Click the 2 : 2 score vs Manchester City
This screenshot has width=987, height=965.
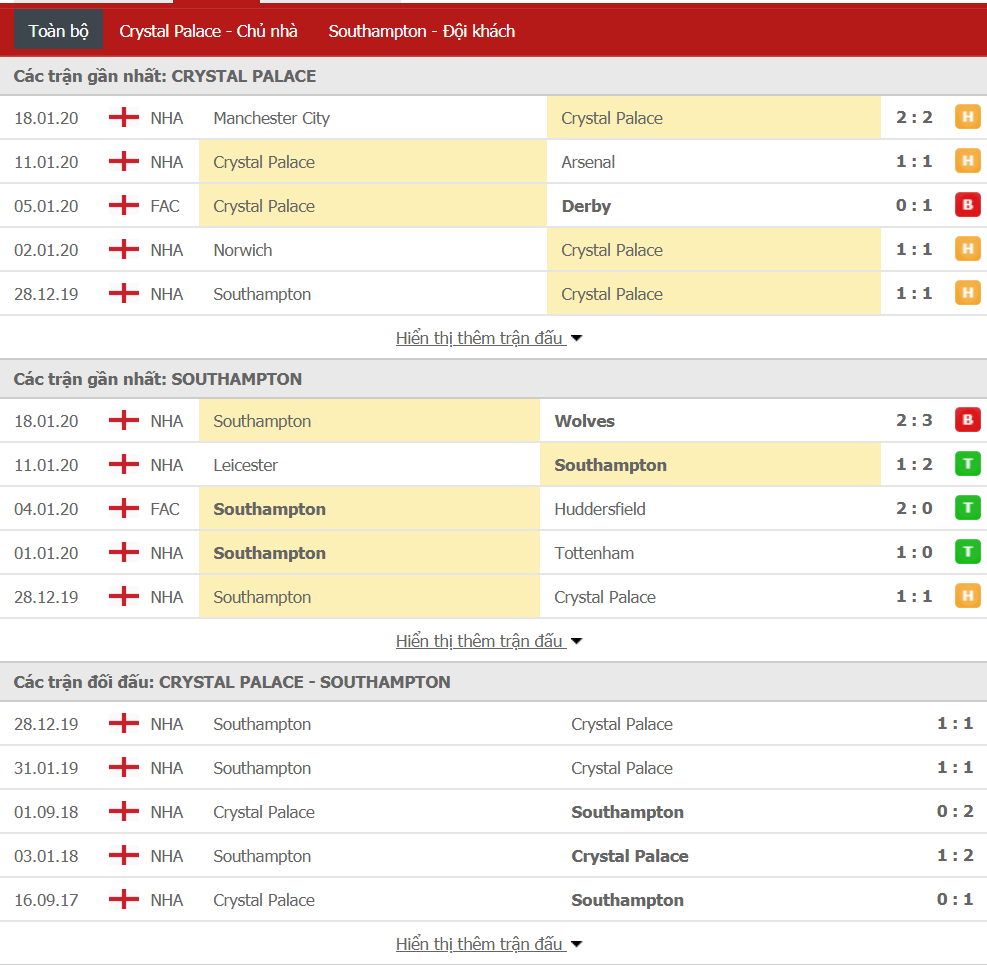914,117
